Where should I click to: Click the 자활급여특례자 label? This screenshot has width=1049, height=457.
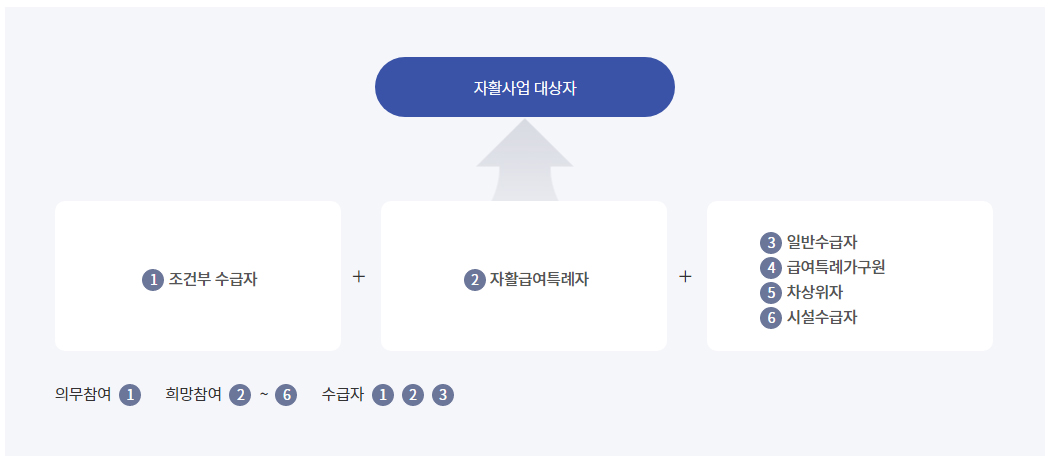click(x=539, y=280)
